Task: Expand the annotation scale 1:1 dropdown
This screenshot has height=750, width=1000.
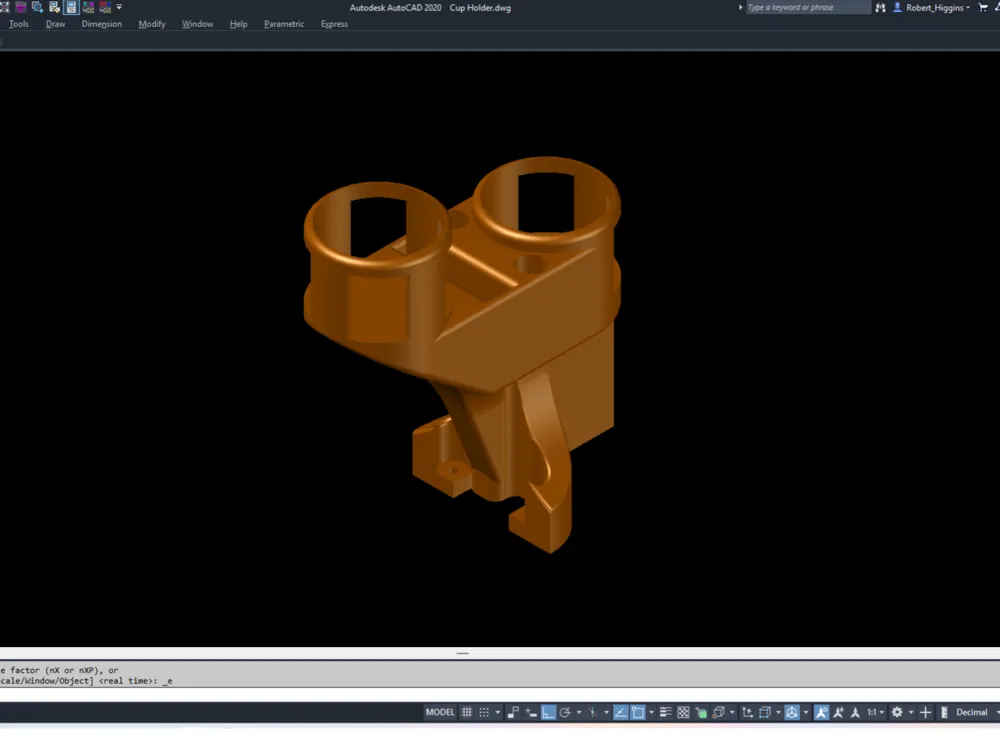Action: click(x=875, y=712)
